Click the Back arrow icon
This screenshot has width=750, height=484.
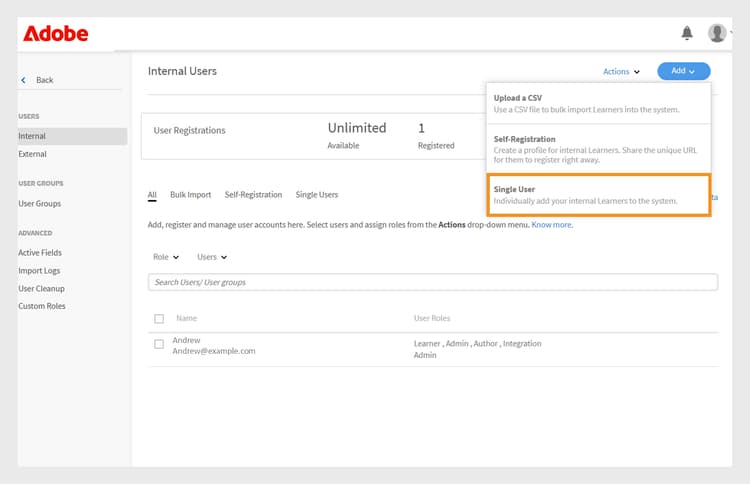(24, 80)
